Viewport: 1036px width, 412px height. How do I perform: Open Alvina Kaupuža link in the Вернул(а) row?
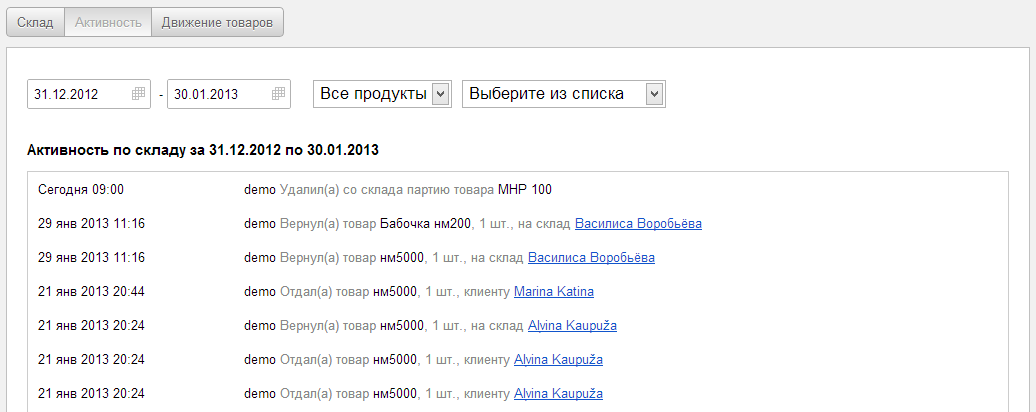click(x=572, y=326)
